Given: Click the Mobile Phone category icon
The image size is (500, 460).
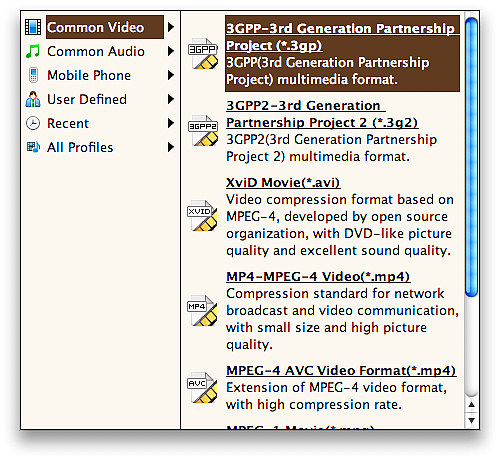Looking at the screenshot, I should [33, 75].
